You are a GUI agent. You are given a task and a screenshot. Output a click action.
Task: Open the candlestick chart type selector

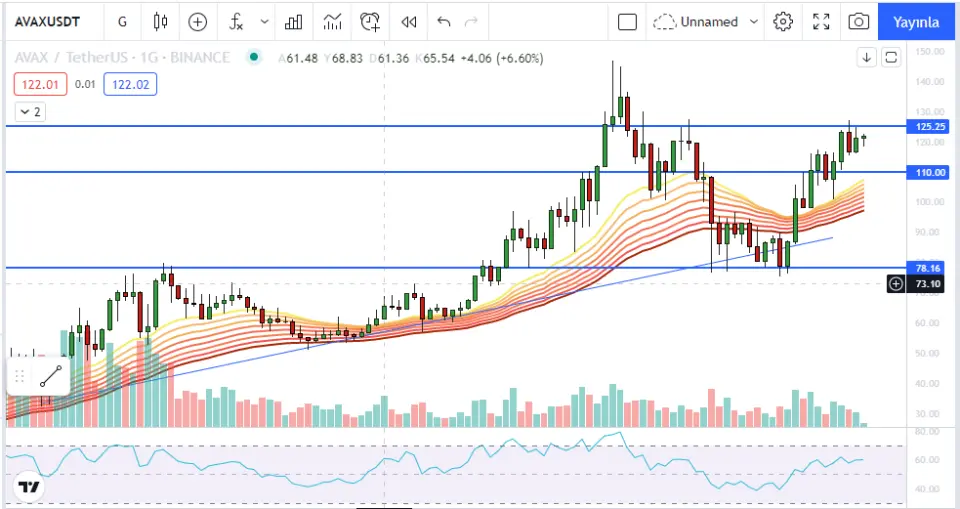click(160, 21)
